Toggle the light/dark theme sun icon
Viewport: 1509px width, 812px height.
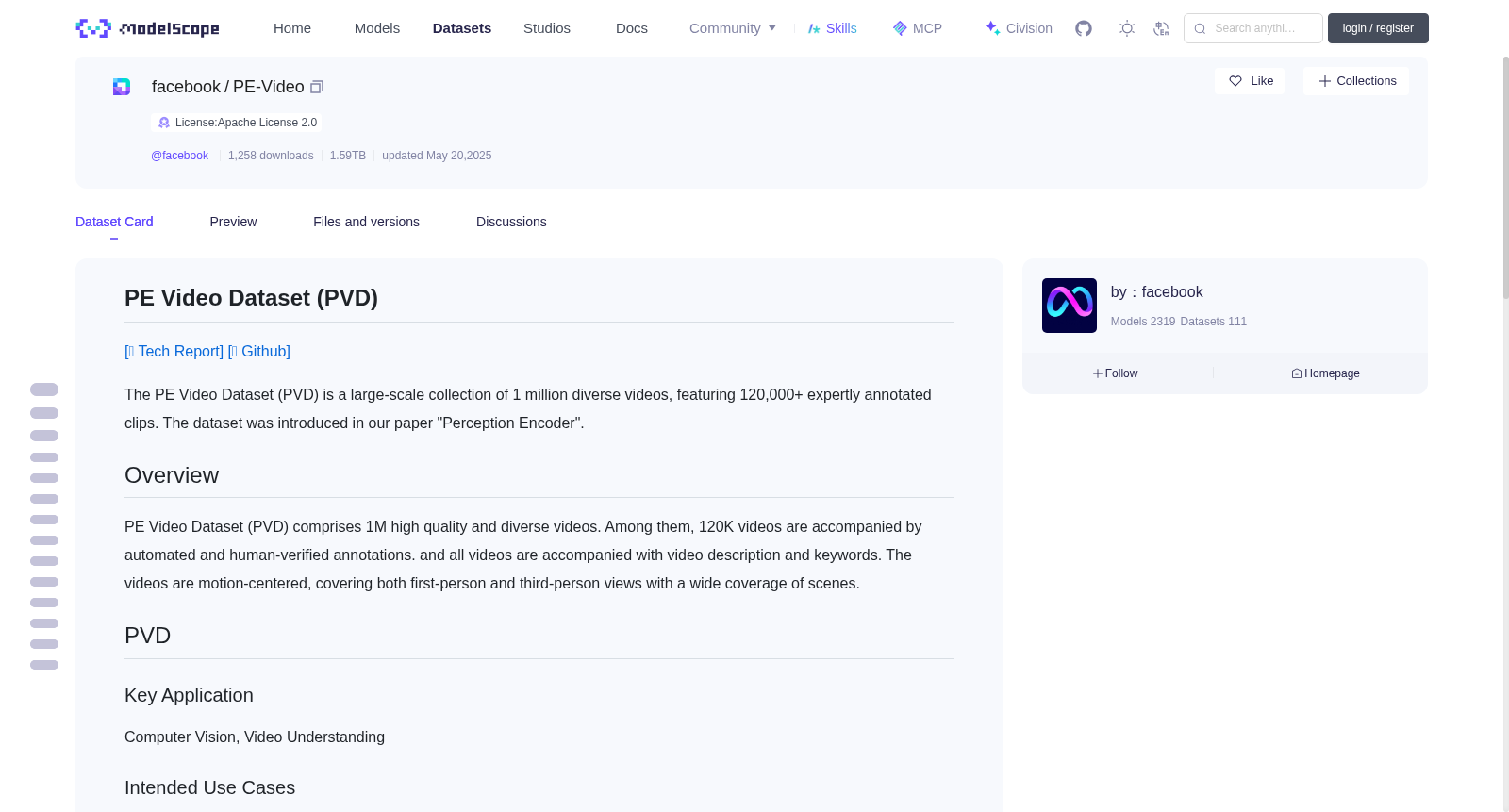coord(1127,28)
